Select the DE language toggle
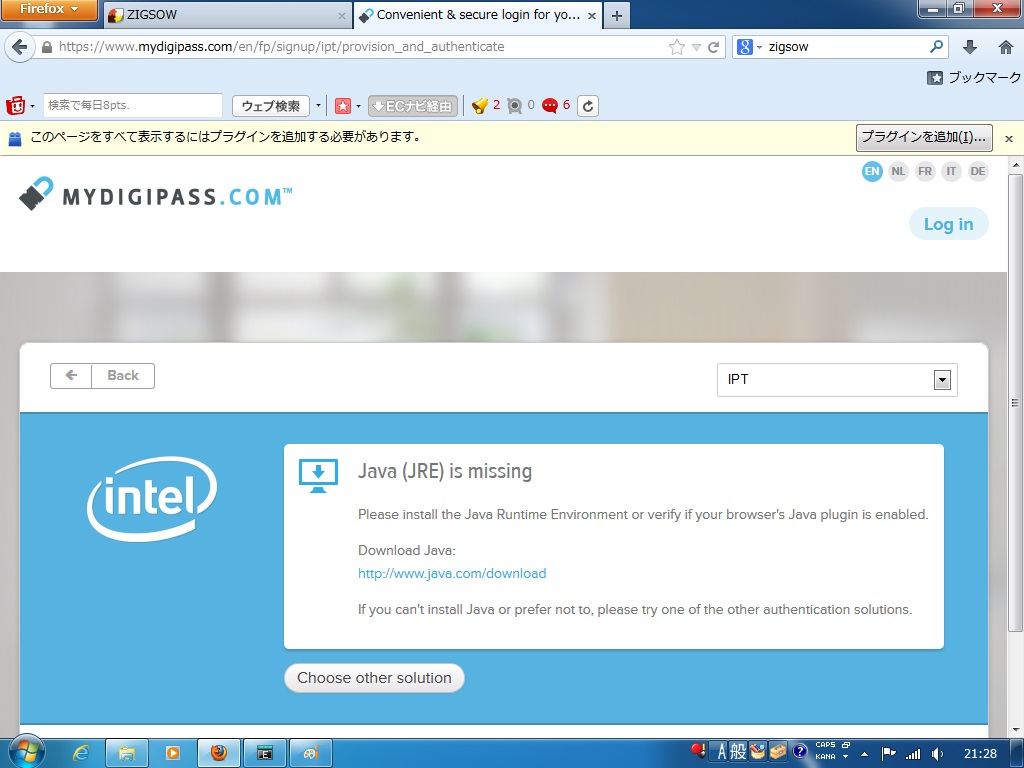Screen dimensions: 1024x768 coord(978,172)
